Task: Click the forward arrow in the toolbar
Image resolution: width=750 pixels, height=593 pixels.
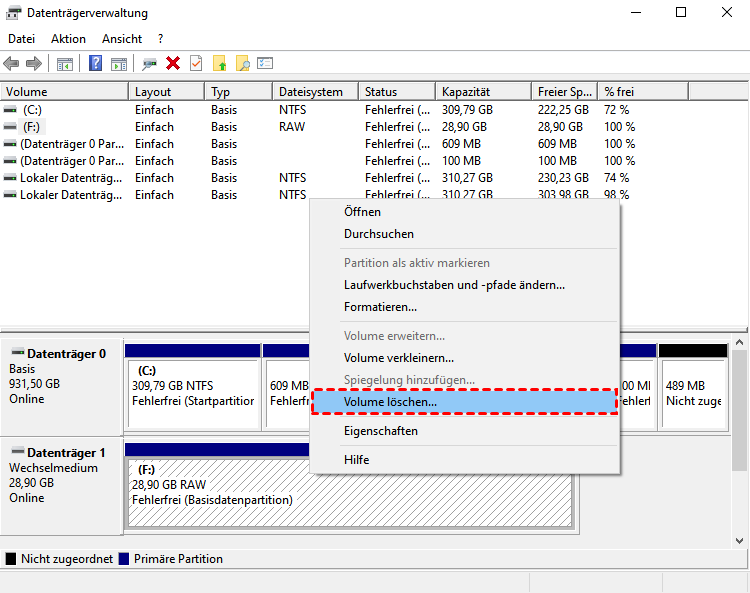Action: 34,63
